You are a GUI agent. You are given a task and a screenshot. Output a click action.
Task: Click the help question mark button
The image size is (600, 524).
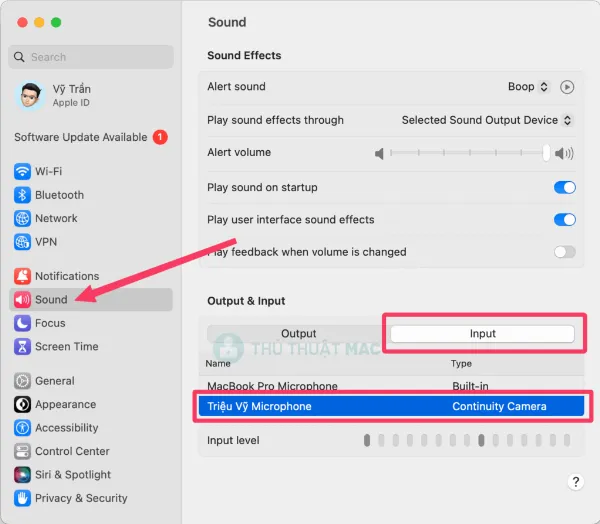(x=575, y=482)
